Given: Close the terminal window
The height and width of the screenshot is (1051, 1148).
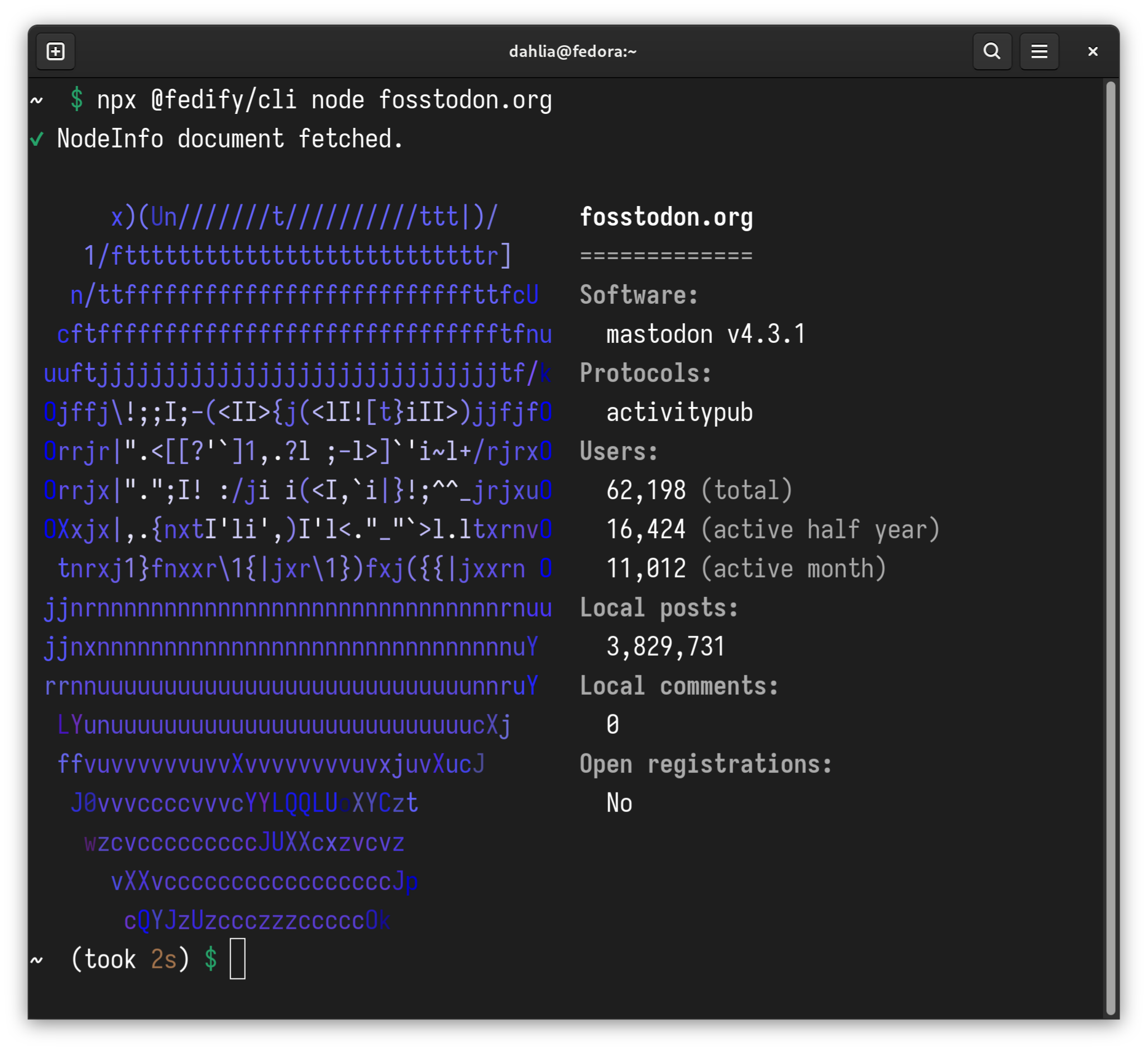Looking at the screenshot, I should 1093,52.
